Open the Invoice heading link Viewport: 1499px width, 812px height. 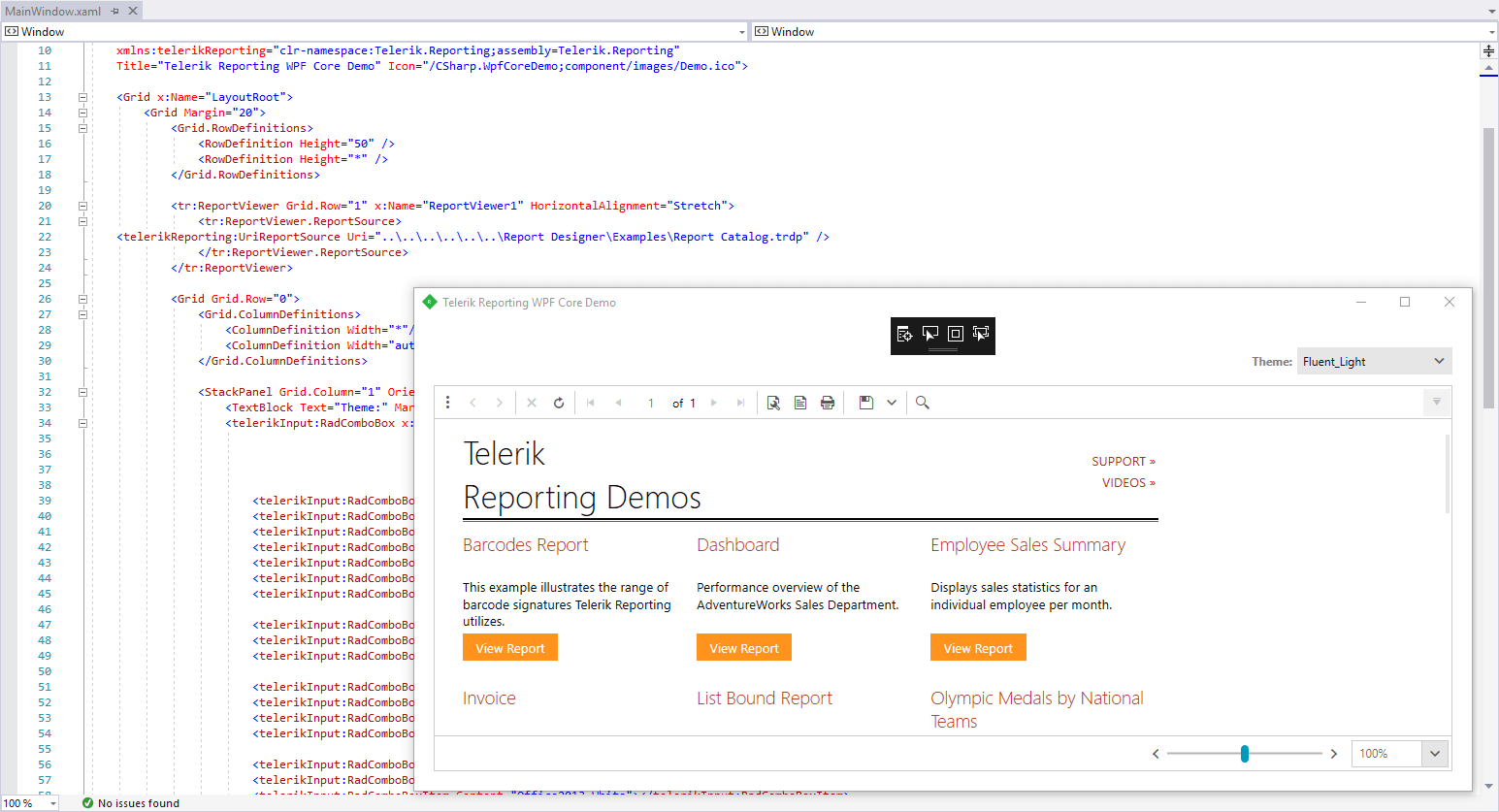coord(489,698)
